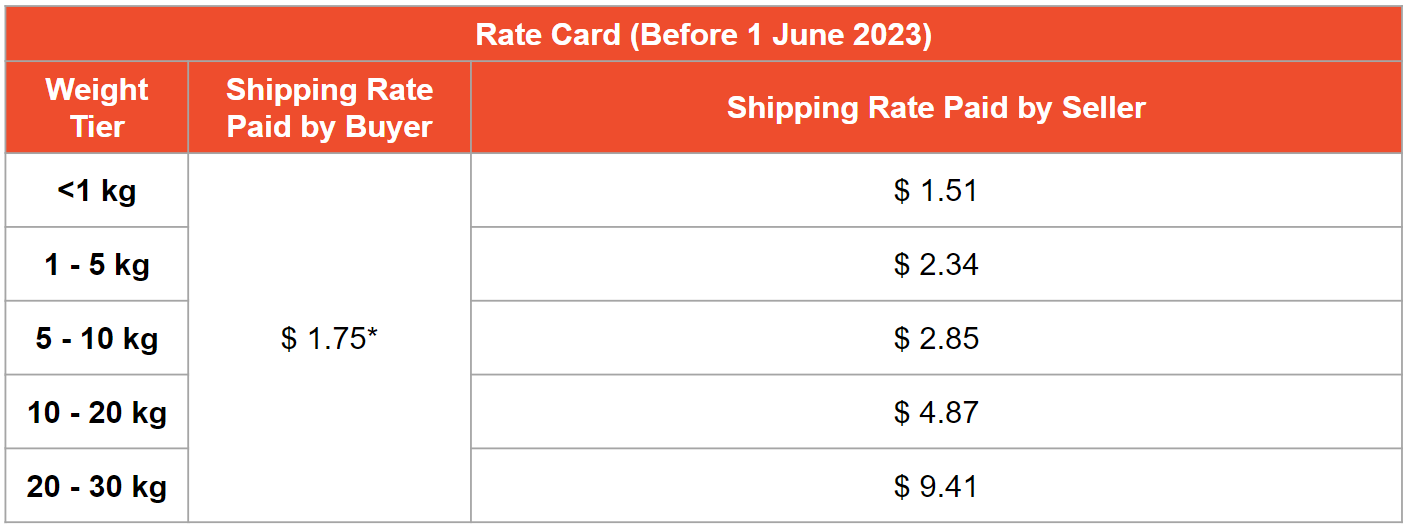Select the $ 4.87 seller rate cell
The width and height of the screenshot is (1408, 527).
936,413
